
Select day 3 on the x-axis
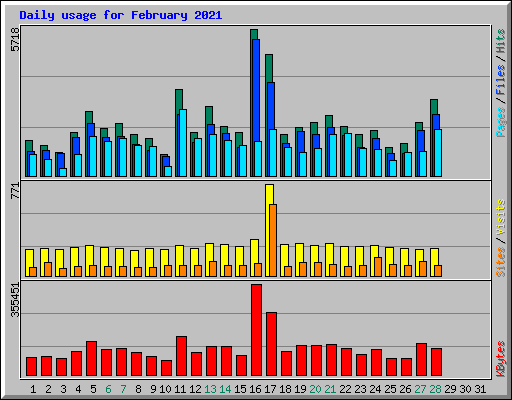[63, 389]
